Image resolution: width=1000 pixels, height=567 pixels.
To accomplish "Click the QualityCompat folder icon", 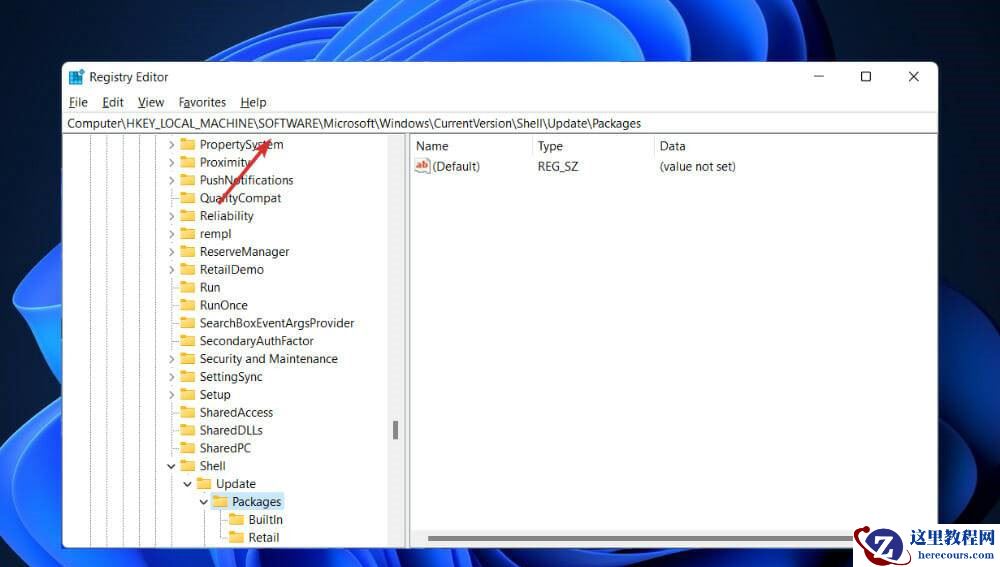I will pyautogui.click(x=188, y=198).
